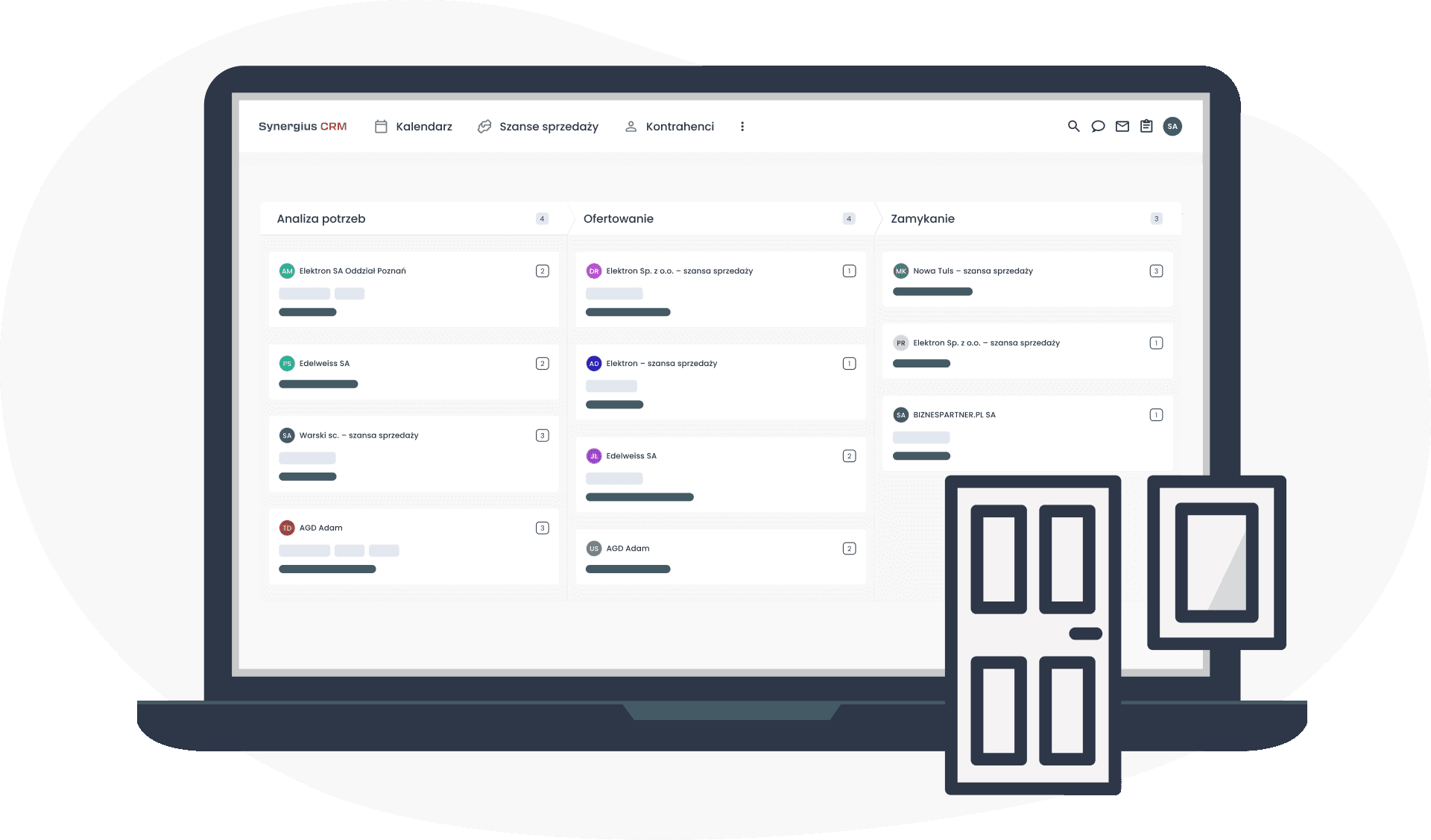Open the BIZNESPARTNER.PL SA card
Image resolution: width=1431 pixels, height=840 pixels.
[x=1028, y=433]
